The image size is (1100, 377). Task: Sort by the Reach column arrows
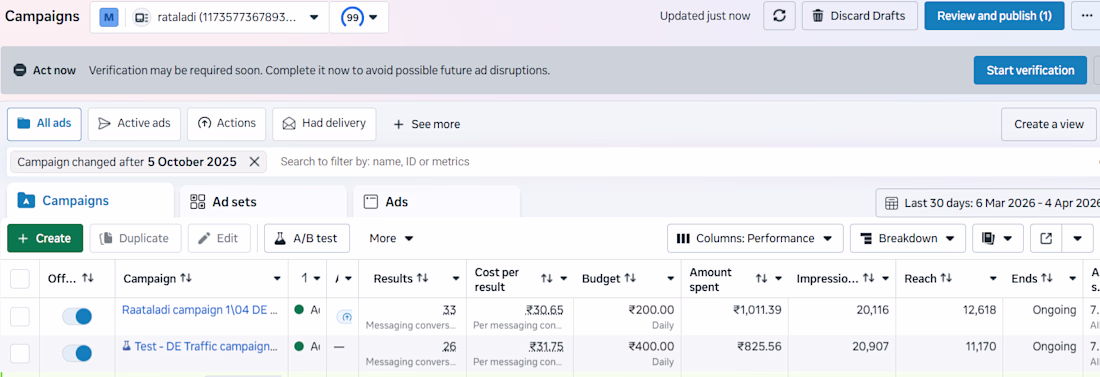946,279
